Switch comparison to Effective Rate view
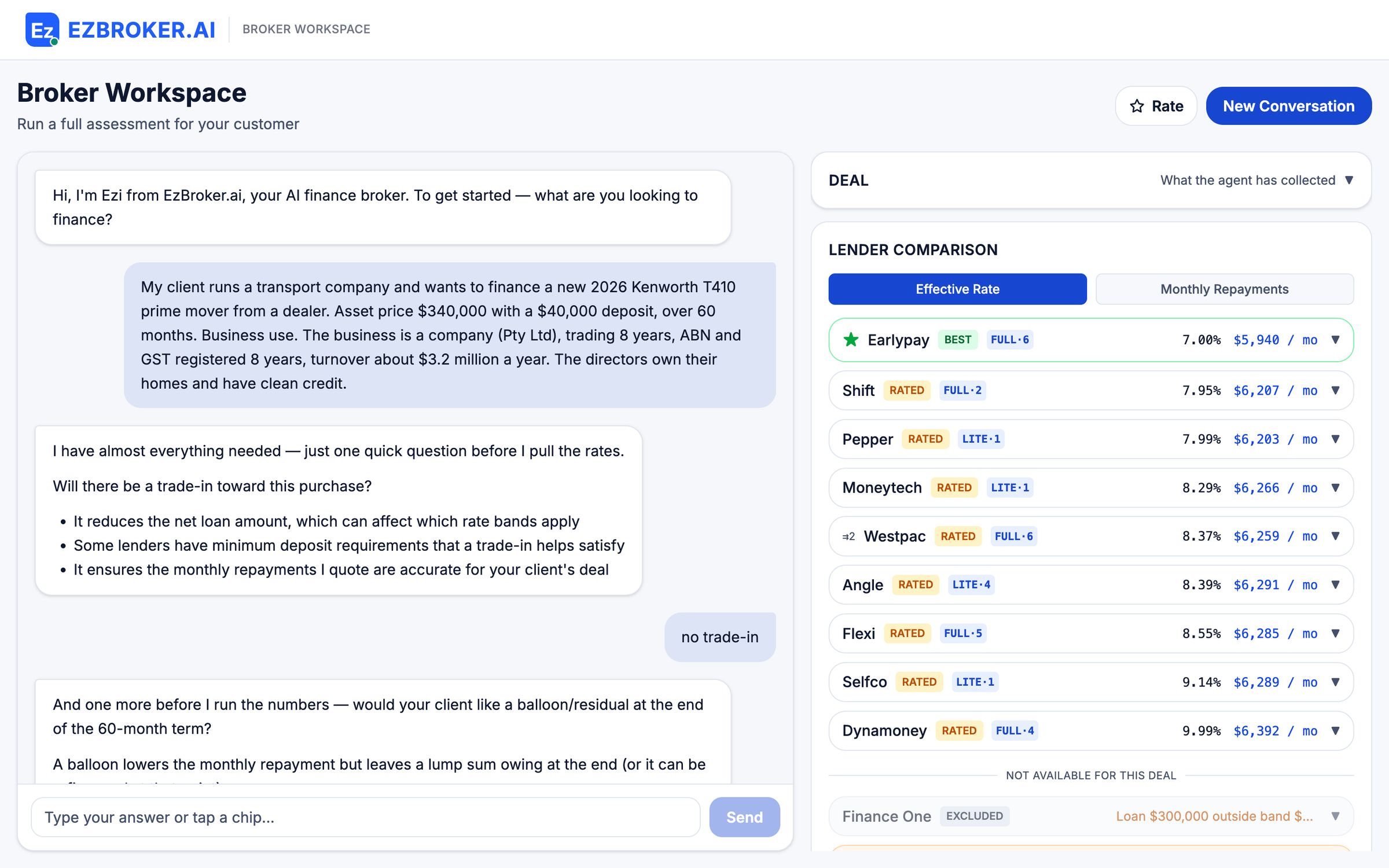This screenshot has height=868, width=1389. (957, 289)
